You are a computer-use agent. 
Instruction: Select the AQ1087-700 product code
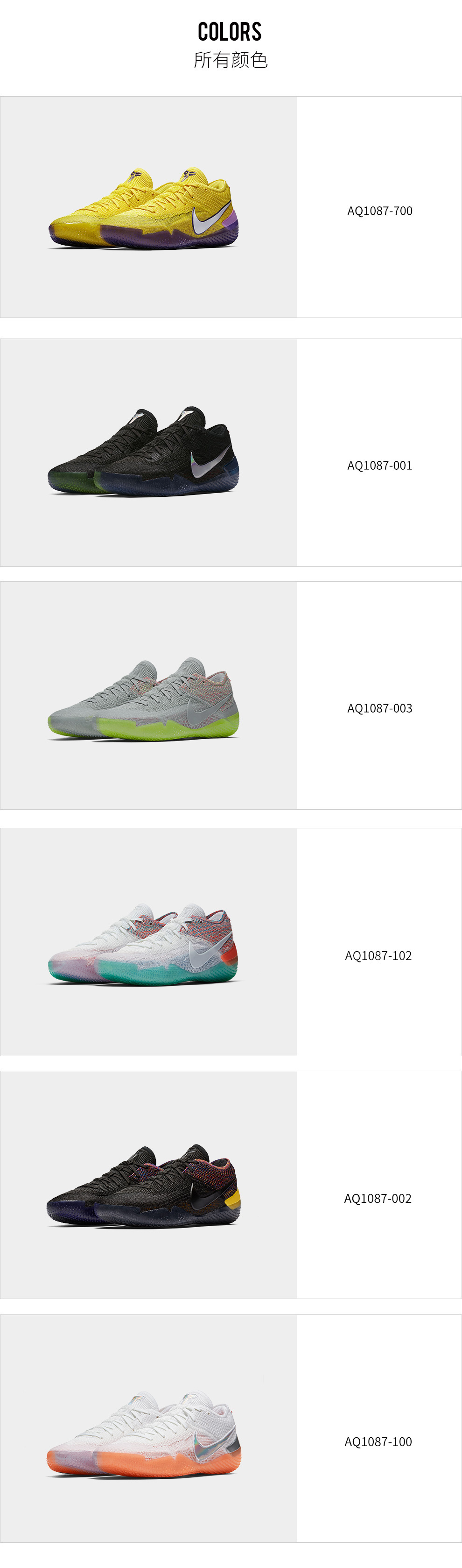pos(380,211)
